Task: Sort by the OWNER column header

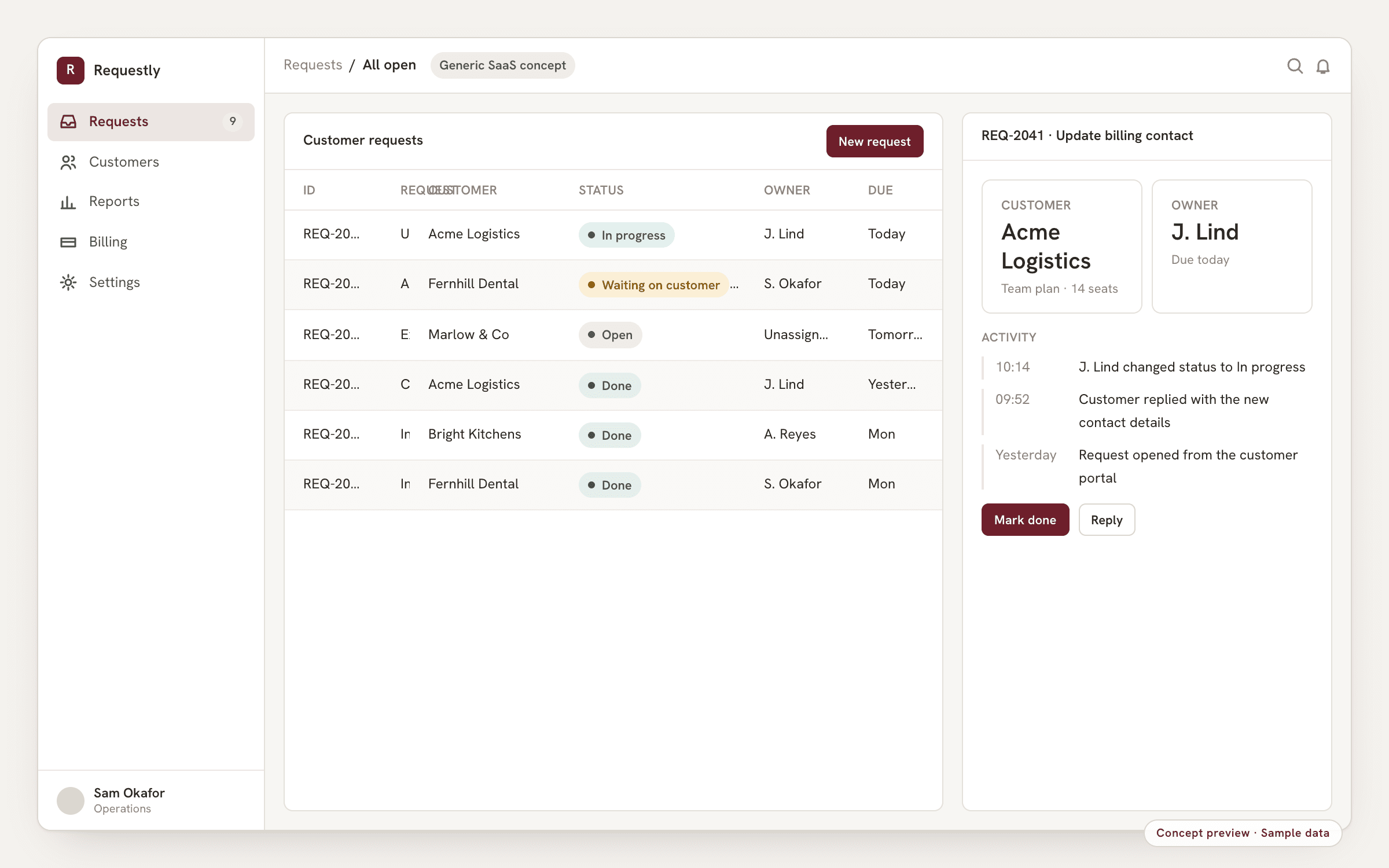Action: coord(787,190)
